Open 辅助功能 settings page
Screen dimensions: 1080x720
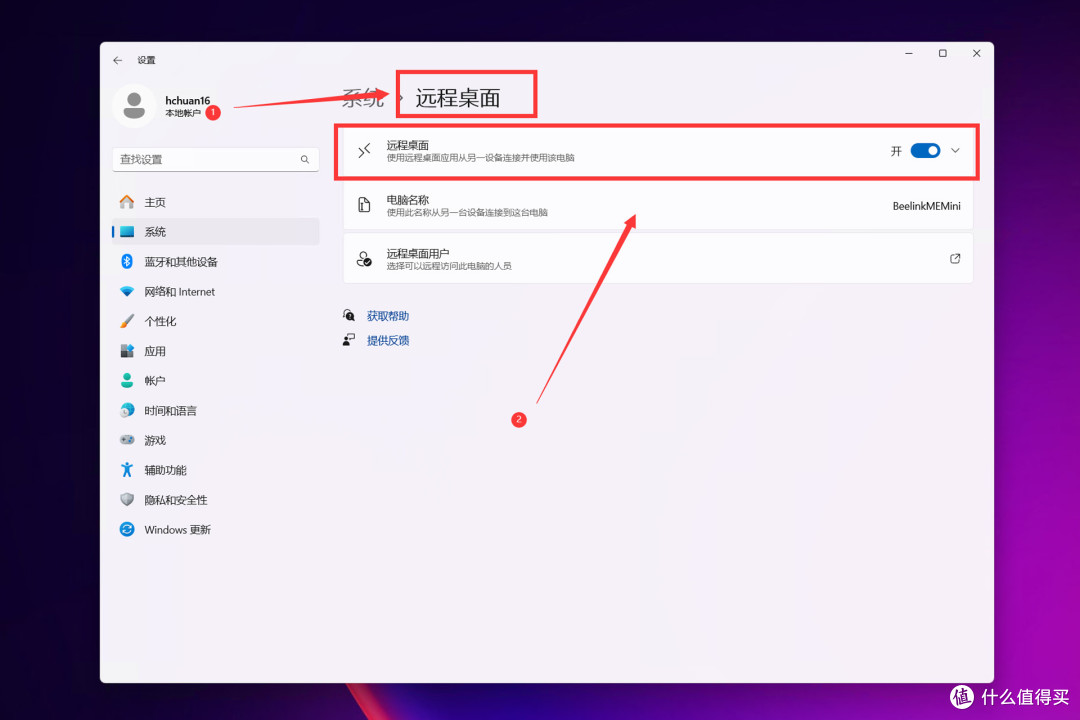click(x=216, y=470)
